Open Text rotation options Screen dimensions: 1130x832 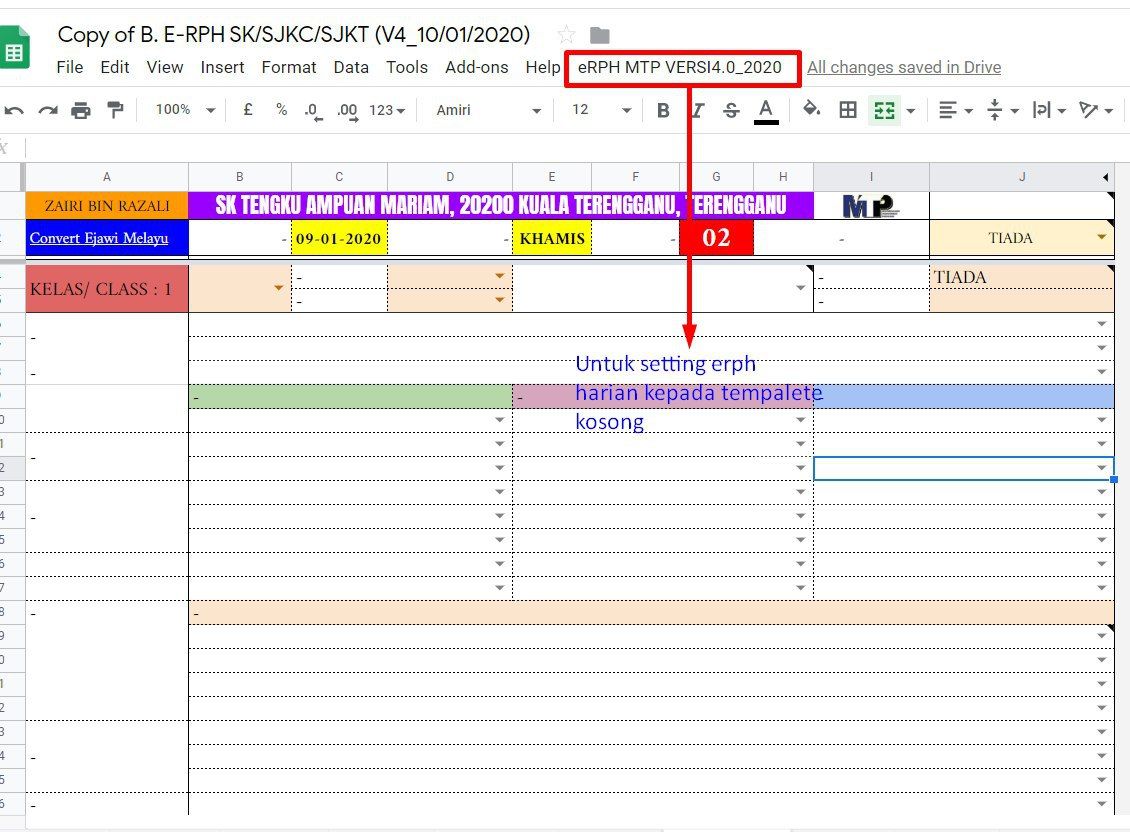tap(1095, 110)
